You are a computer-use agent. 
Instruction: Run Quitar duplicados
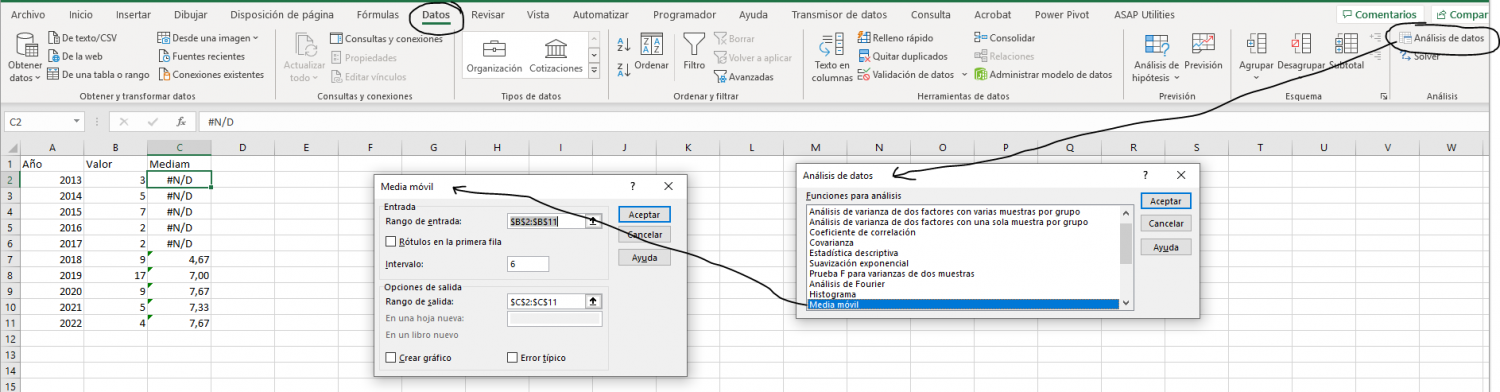[902, 56]
